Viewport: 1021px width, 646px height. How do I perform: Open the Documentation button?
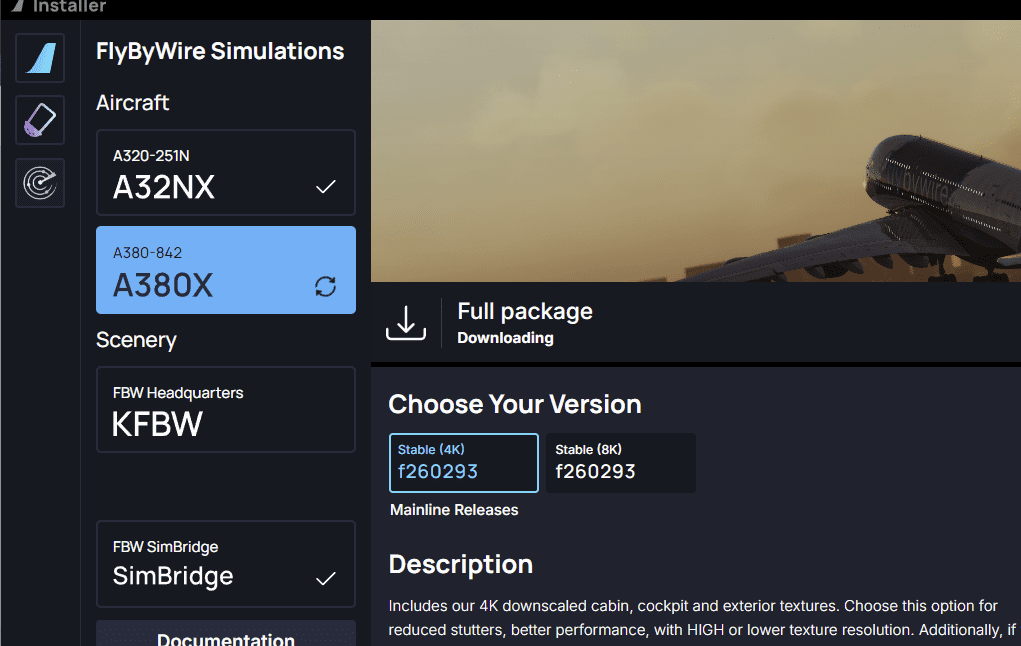[x=226, y=635]
